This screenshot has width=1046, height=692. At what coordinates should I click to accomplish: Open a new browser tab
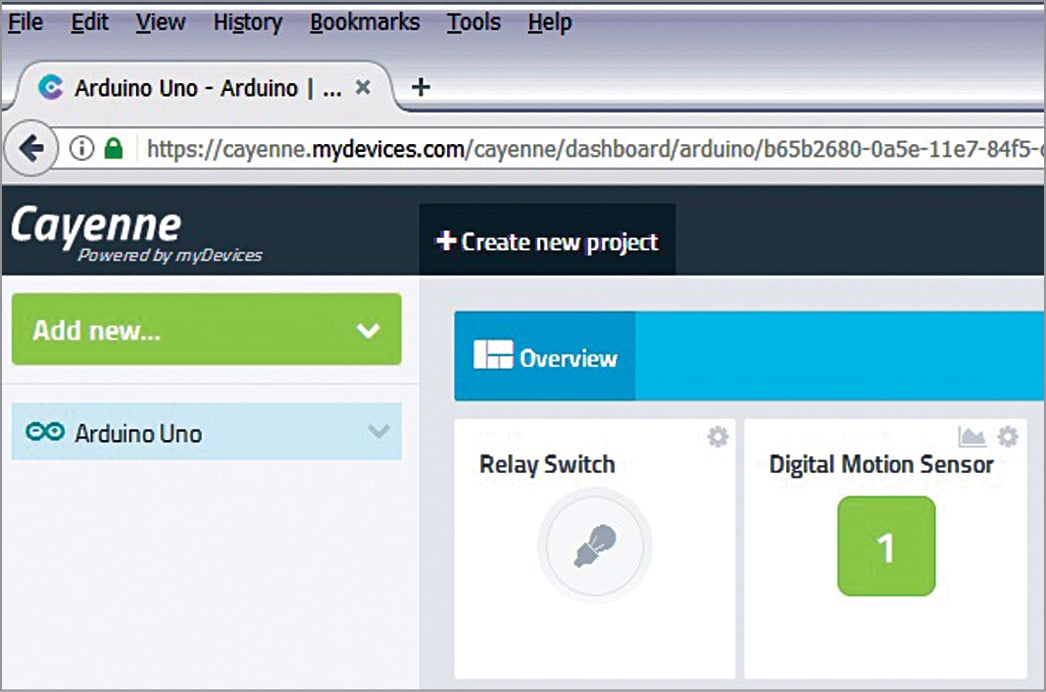click(x=421, y=87)
